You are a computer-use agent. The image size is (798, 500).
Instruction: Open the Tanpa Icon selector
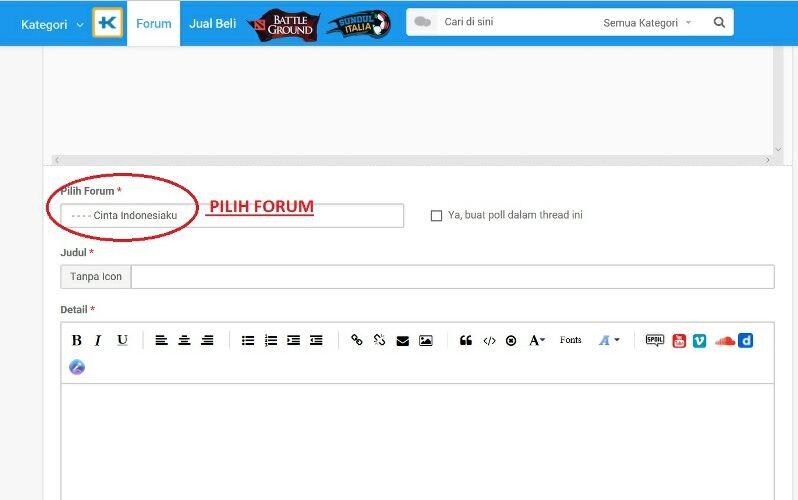pos(96,276)
